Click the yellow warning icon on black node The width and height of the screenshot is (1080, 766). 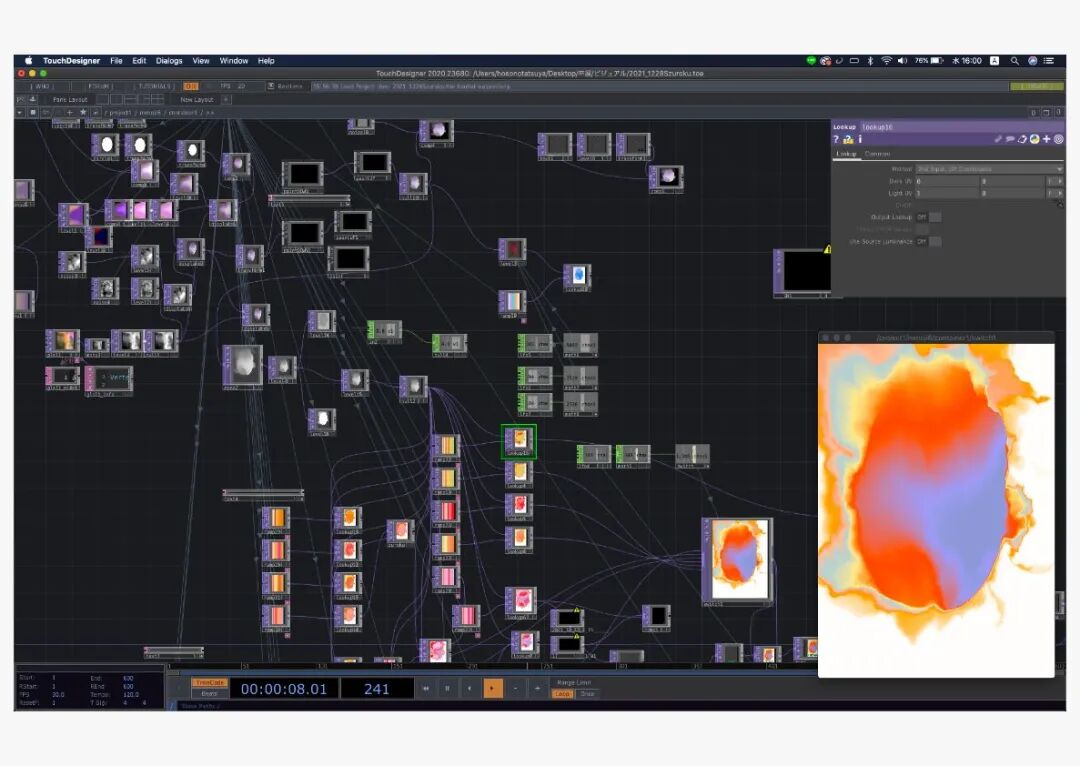[x=827, y=249]
